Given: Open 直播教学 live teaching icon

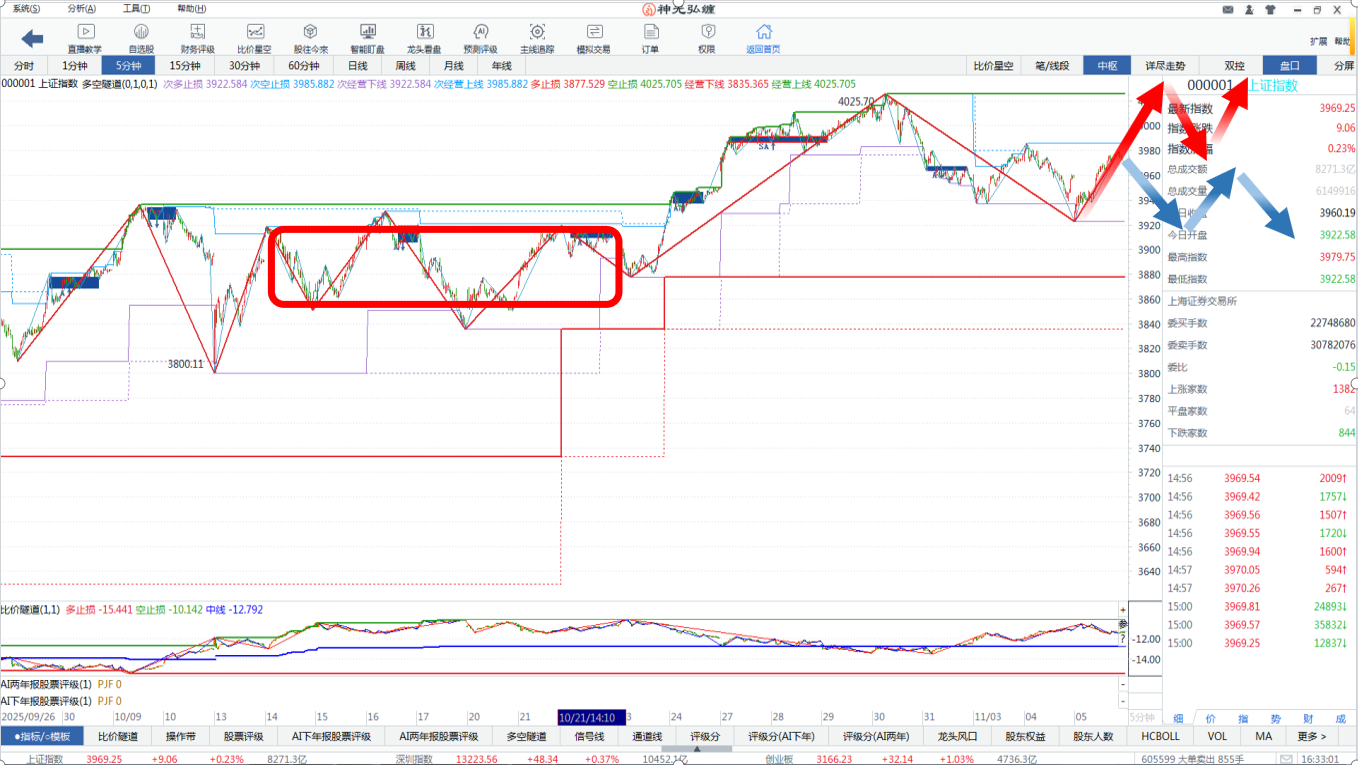Looking at the screenshot, I should pyautogui.click(x=84, y=38).
